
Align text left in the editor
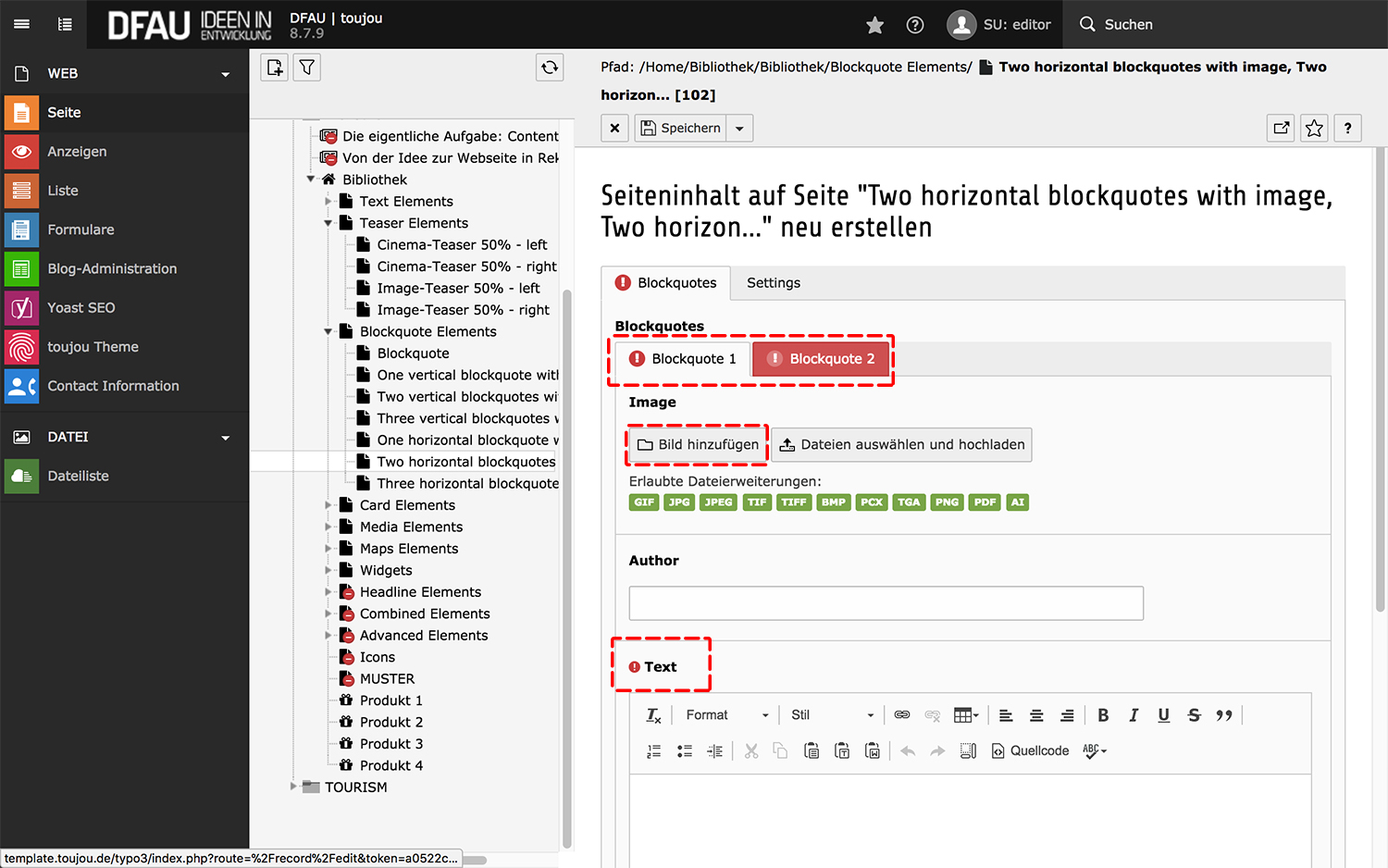pos(1006,715)
